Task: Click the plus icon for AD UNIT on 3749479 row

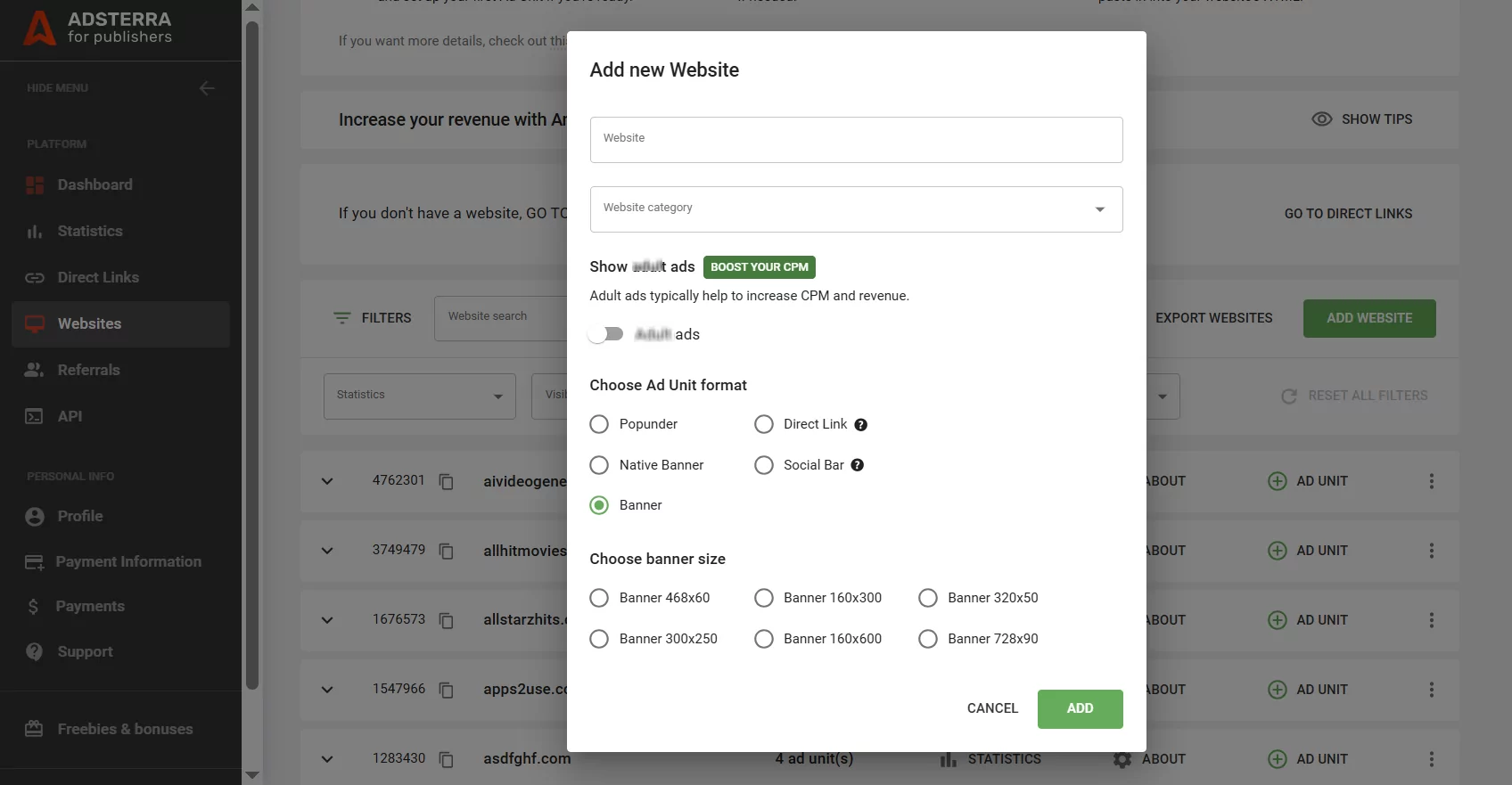Action: (x=1277, y=551)
